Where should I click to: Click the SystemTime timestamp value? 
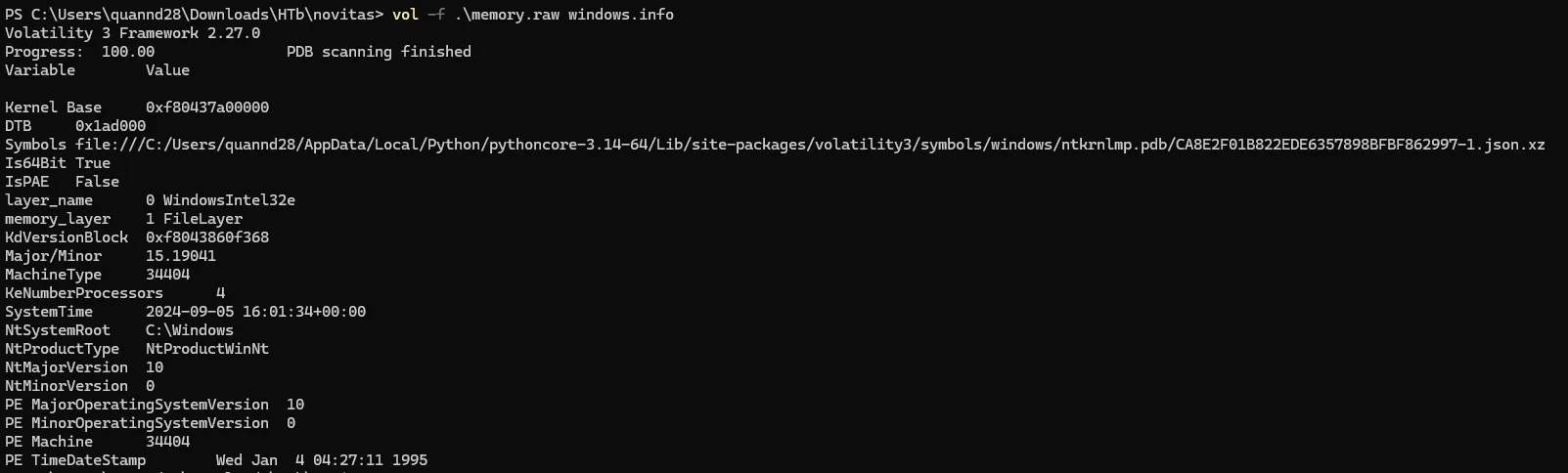[255, 312]
